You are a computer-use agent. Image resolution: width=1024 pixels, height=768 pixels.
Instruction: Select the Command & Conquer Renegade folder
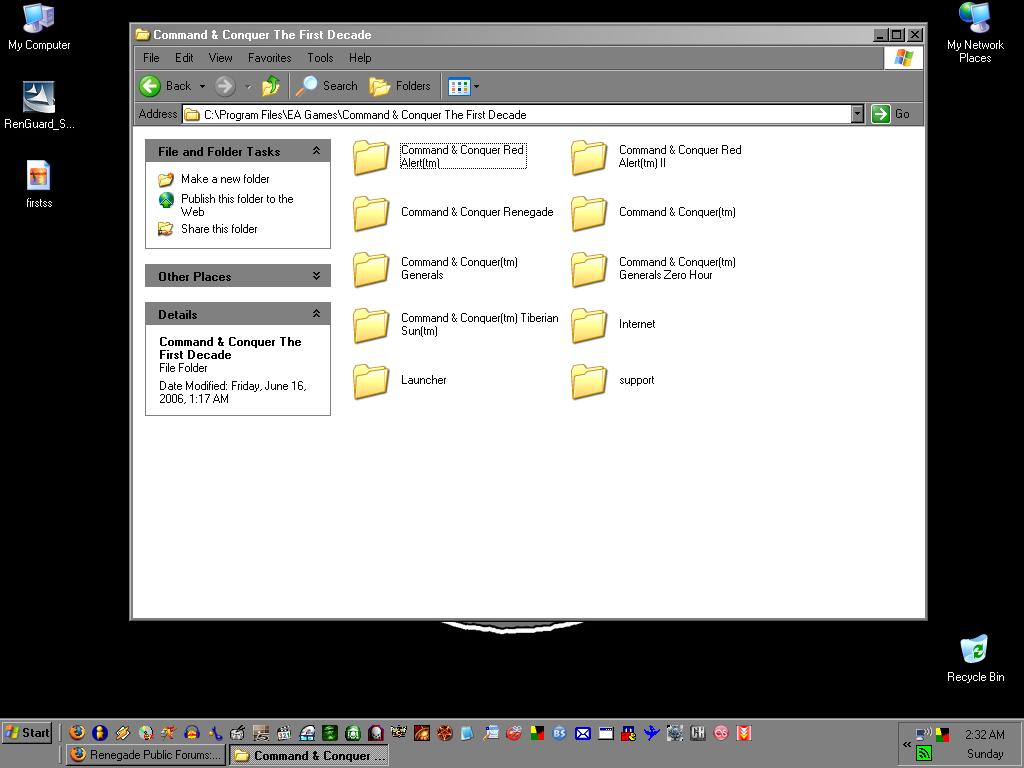(371, 212)
